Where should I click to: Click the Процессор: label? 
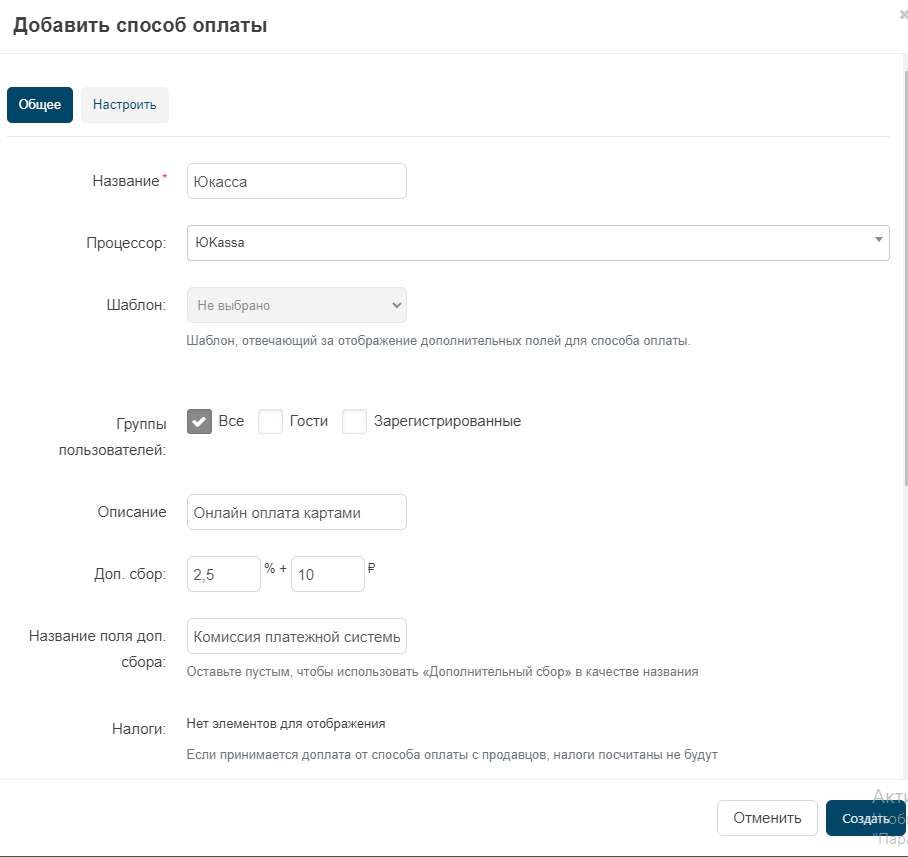coord(126,243)
